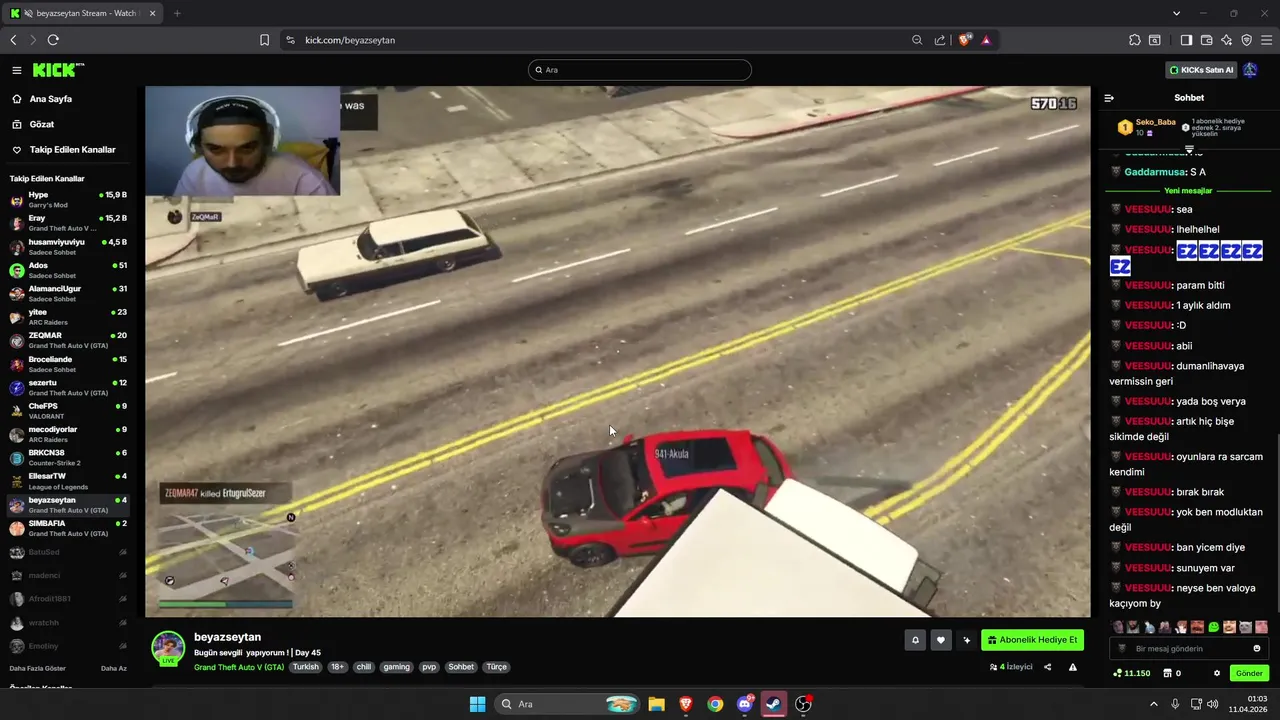Screen dimensions: 1280x720
Task: Click the Gönder button to send message
Action: pos(1249,673)
